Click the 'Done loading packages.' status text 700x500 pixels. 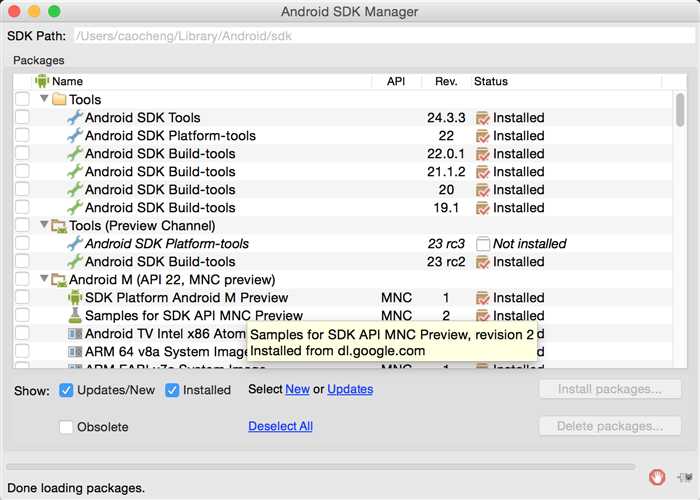(76, 488)
